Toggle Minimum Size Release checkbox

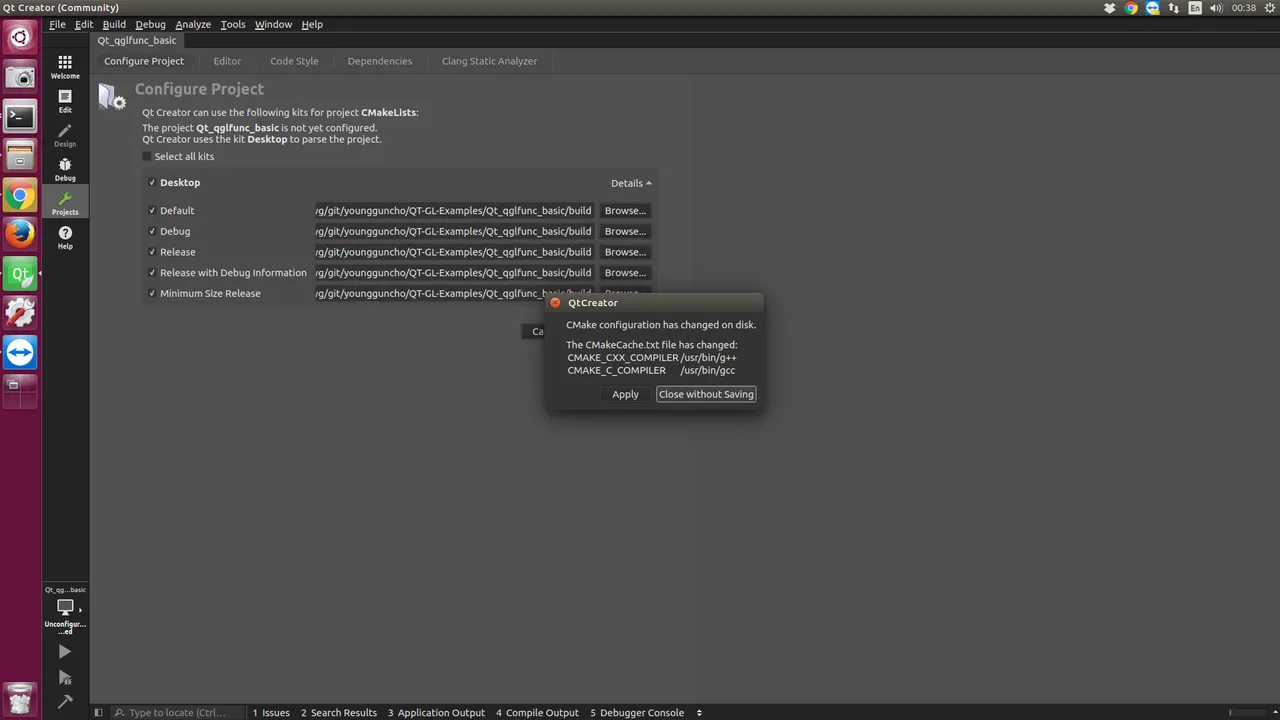(x=152, y=294)
